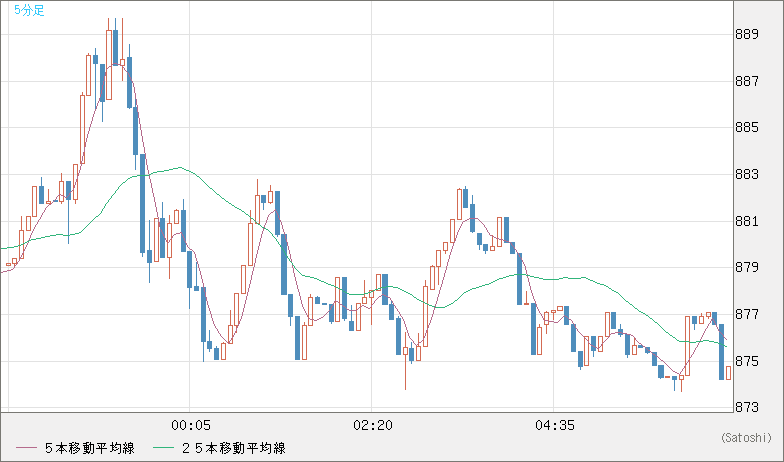Click the 889 price axis label

746,34
